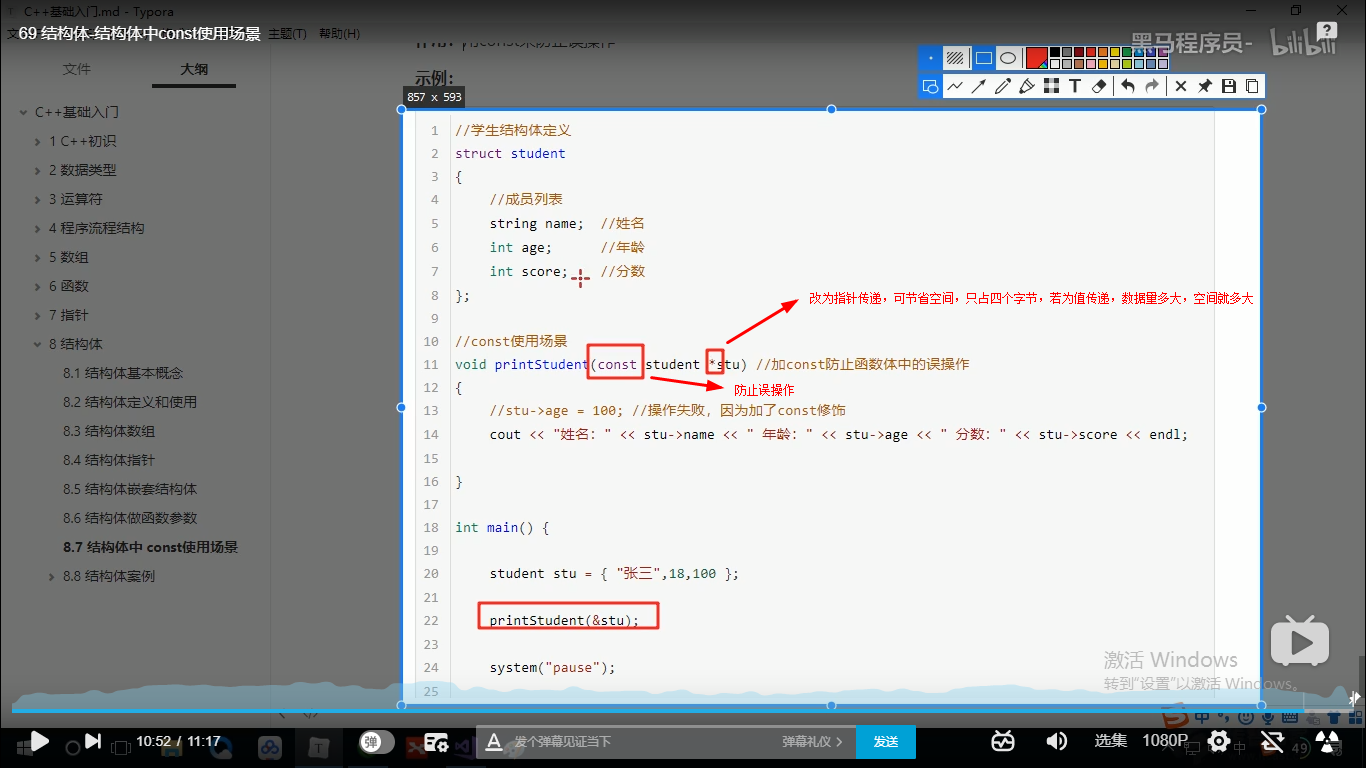Select the arrow annotation tool
The image size is (1366, 768).
(x=979, y=86)
